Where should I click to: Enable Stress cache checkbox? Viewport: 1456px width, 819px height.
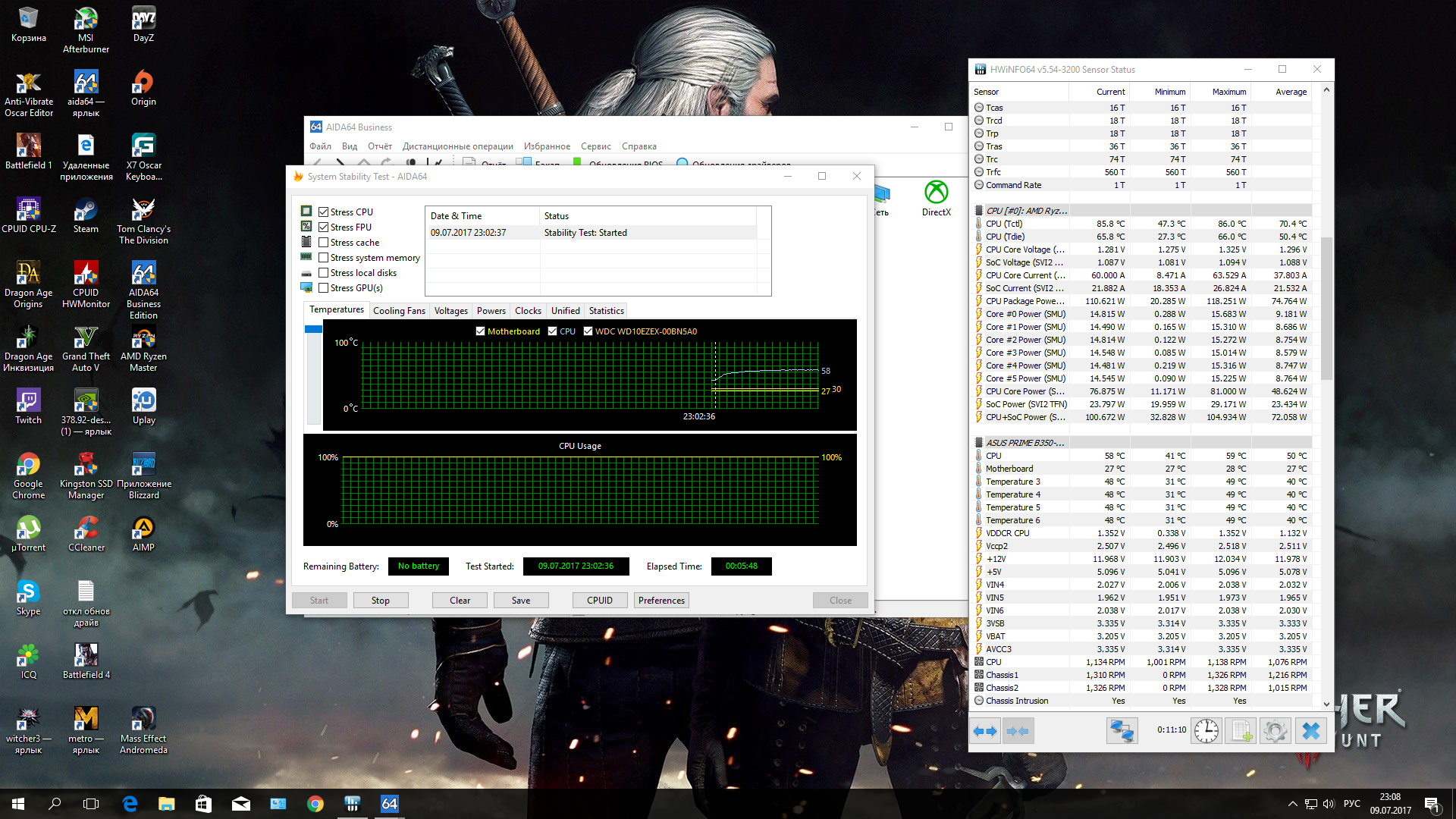[x=324, y=243]
